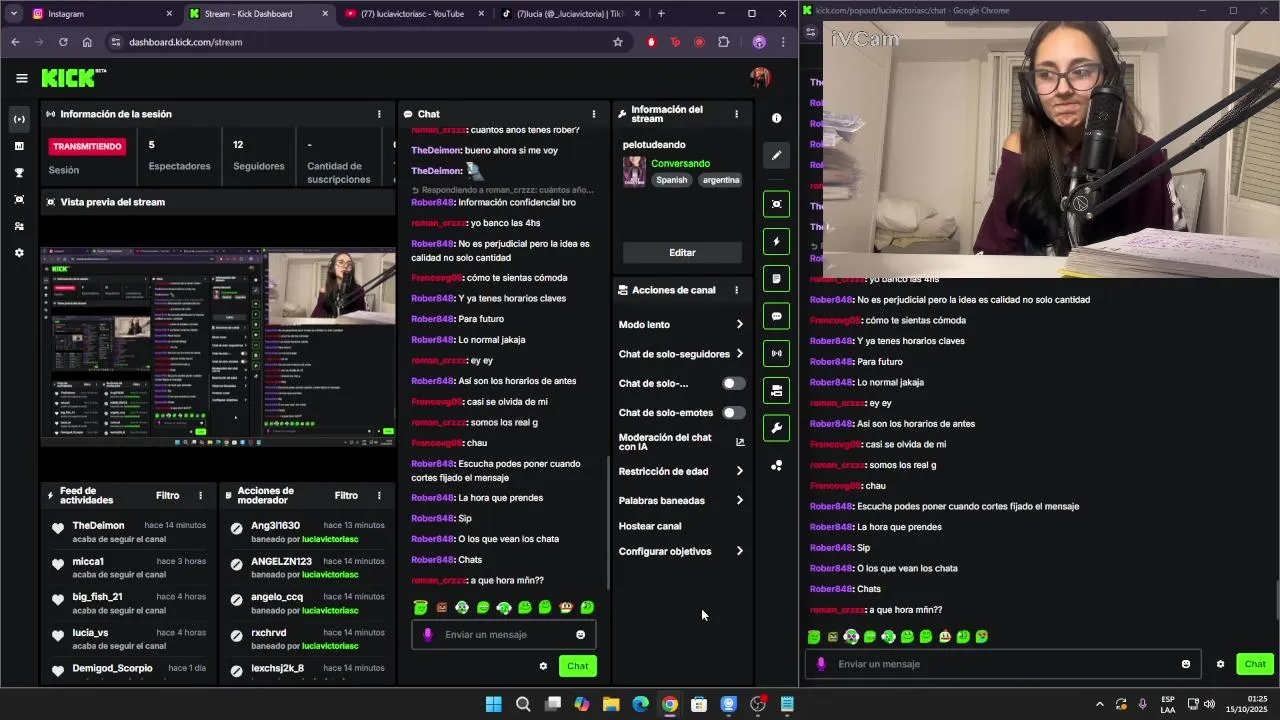
Task: Click the green broadcast signal icon
Action: (x=777, y=353)
